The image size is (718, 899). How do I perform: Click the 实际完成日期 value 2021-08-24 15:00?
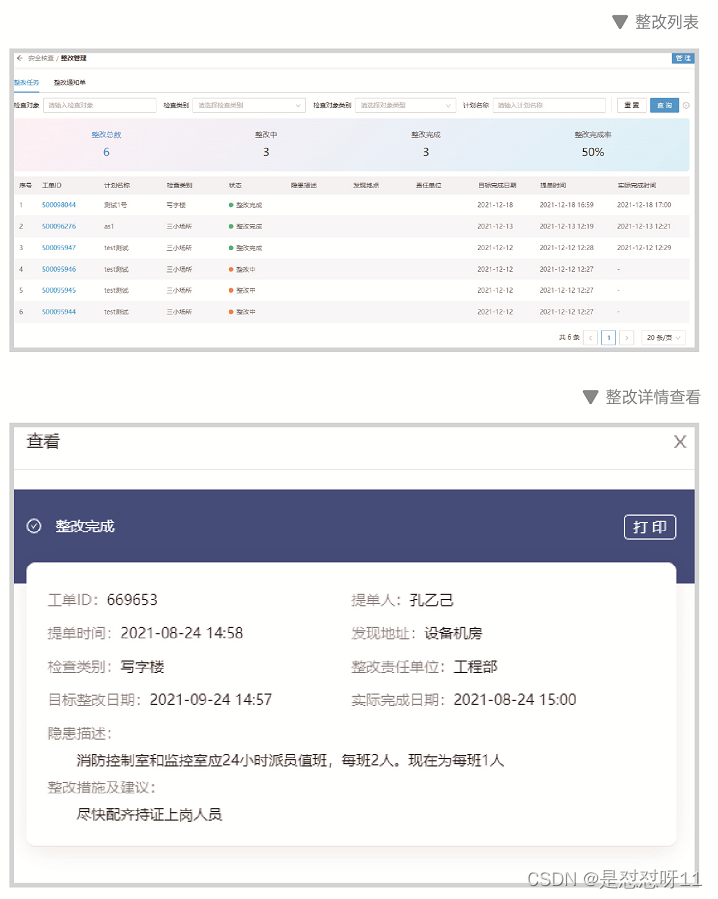pyautogui.click(x=515, y=699)
